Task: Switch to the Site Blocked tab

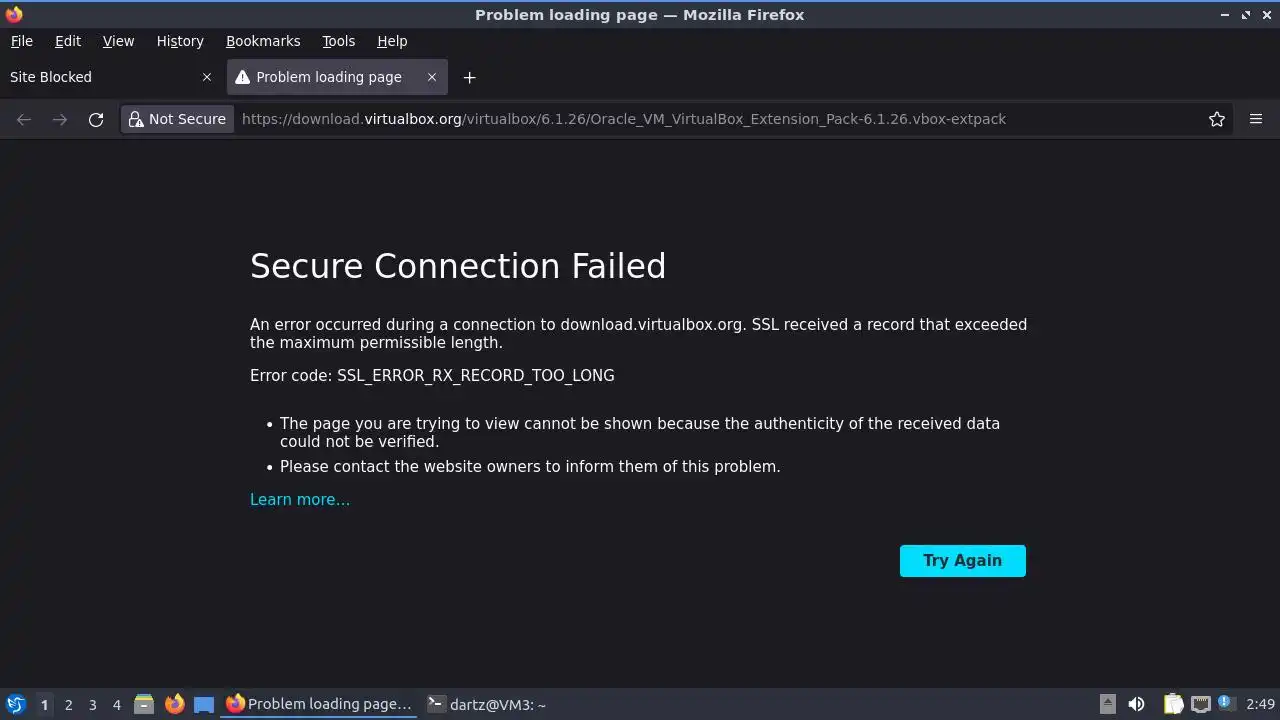Action: pos(100,77)
